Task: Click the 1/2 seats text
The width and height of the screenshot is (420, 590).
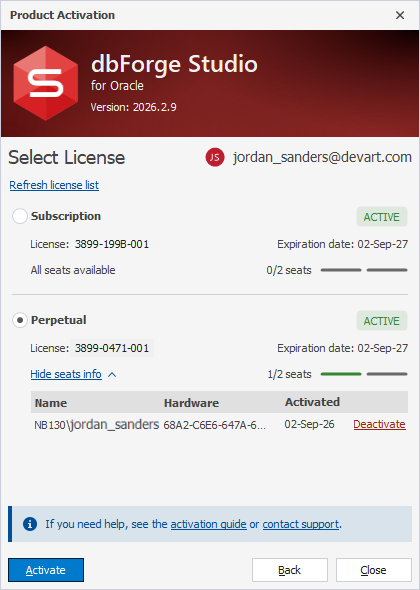Action: coord(289,374)
